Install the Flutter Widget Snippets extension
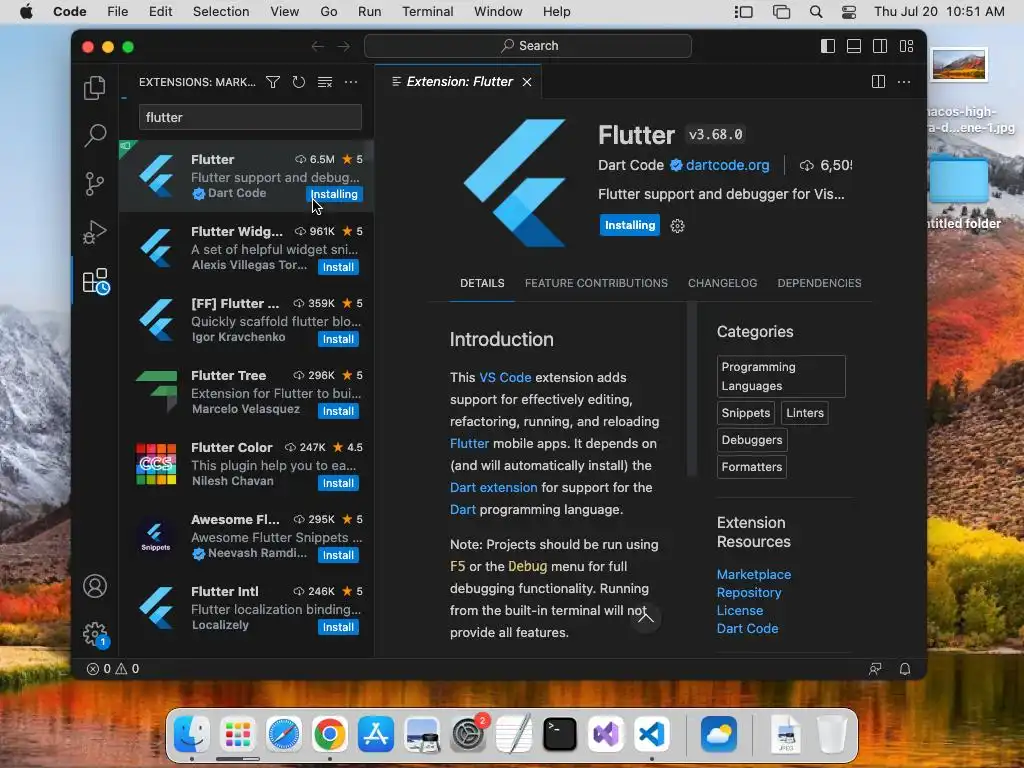The image size is (1024, 768). (338, 267)
